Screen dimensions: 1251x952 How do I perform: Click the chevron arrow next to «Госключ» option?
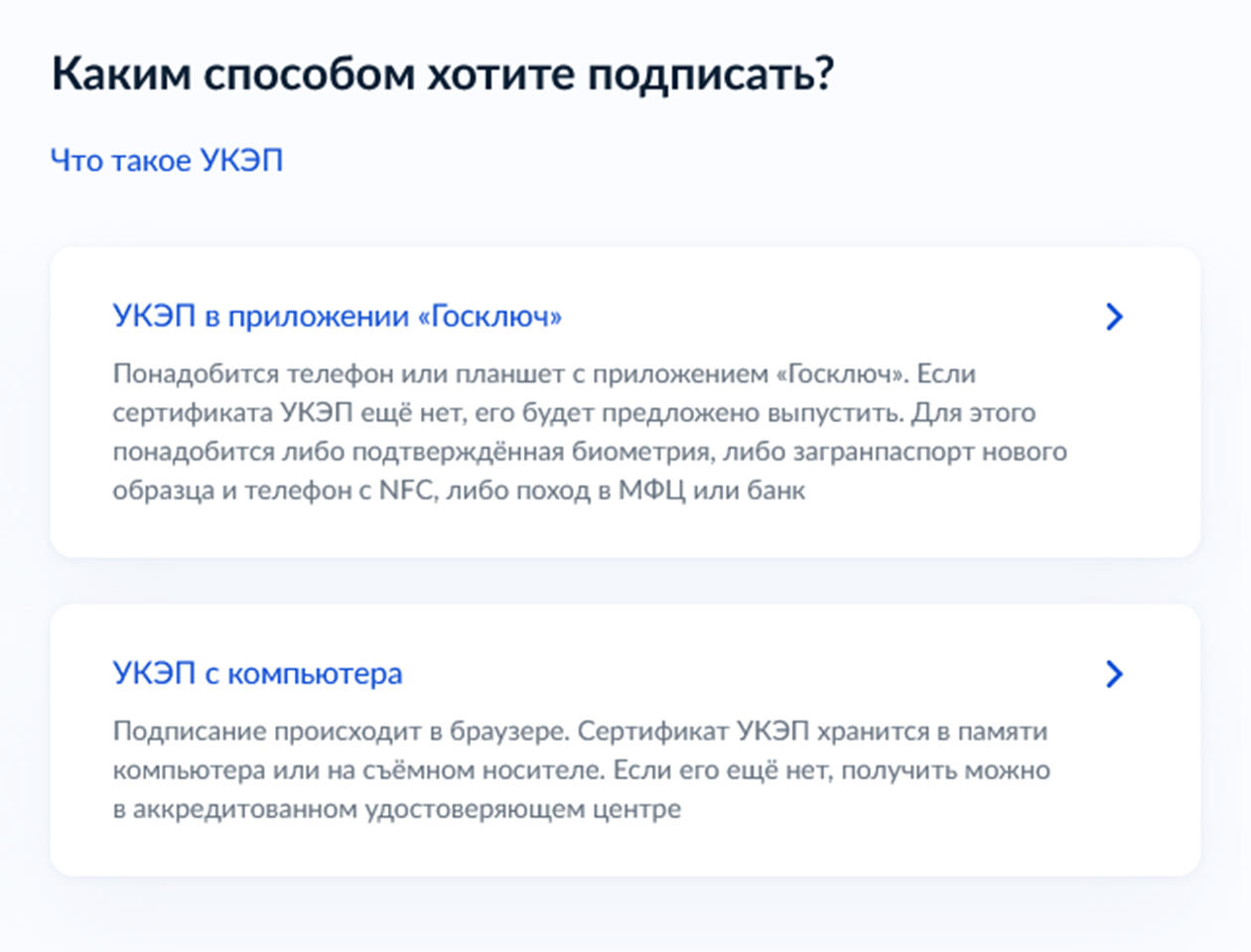pos(1116,316)
